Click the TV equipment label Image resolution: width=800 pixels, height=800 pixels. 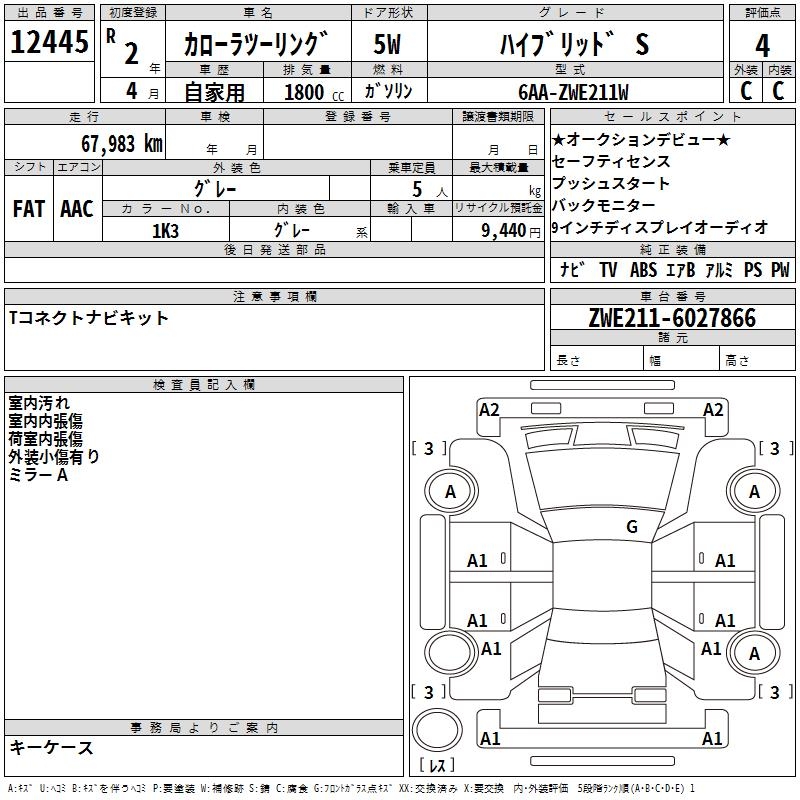(608, 269)
